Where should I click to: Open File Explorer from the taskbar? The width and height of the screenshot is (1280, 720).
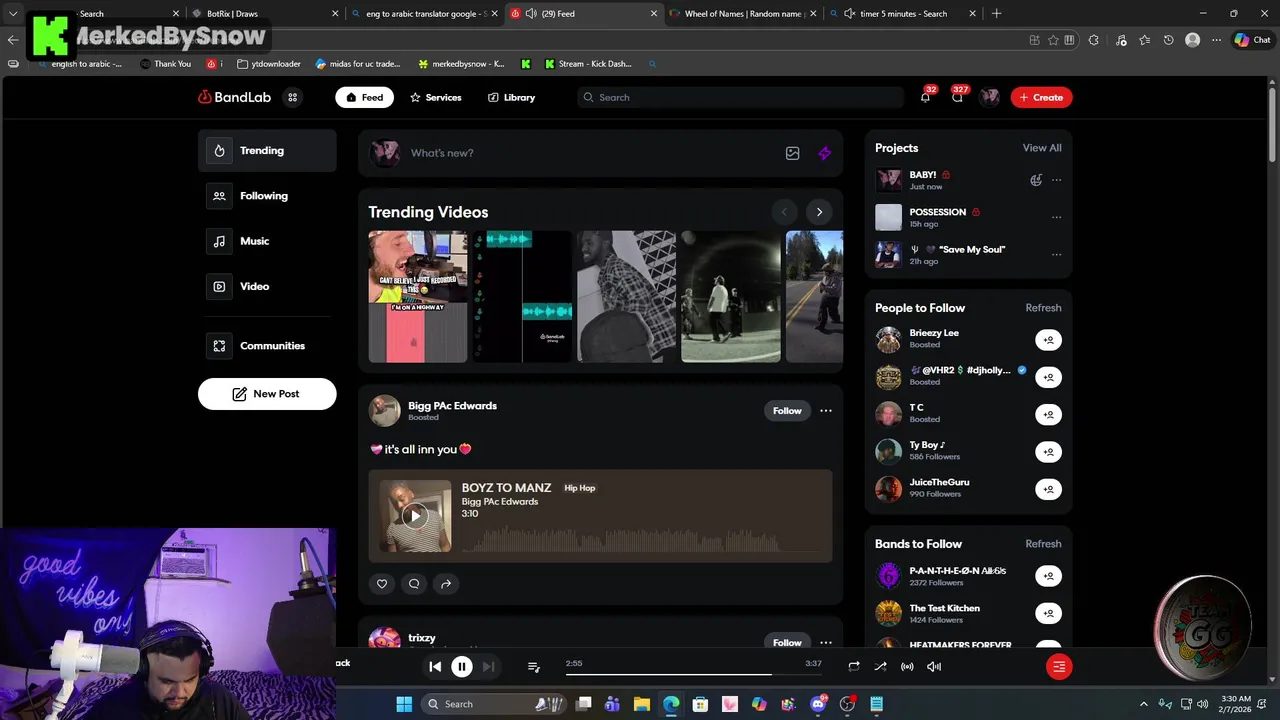pyautogui.click(x=642, y=704)
